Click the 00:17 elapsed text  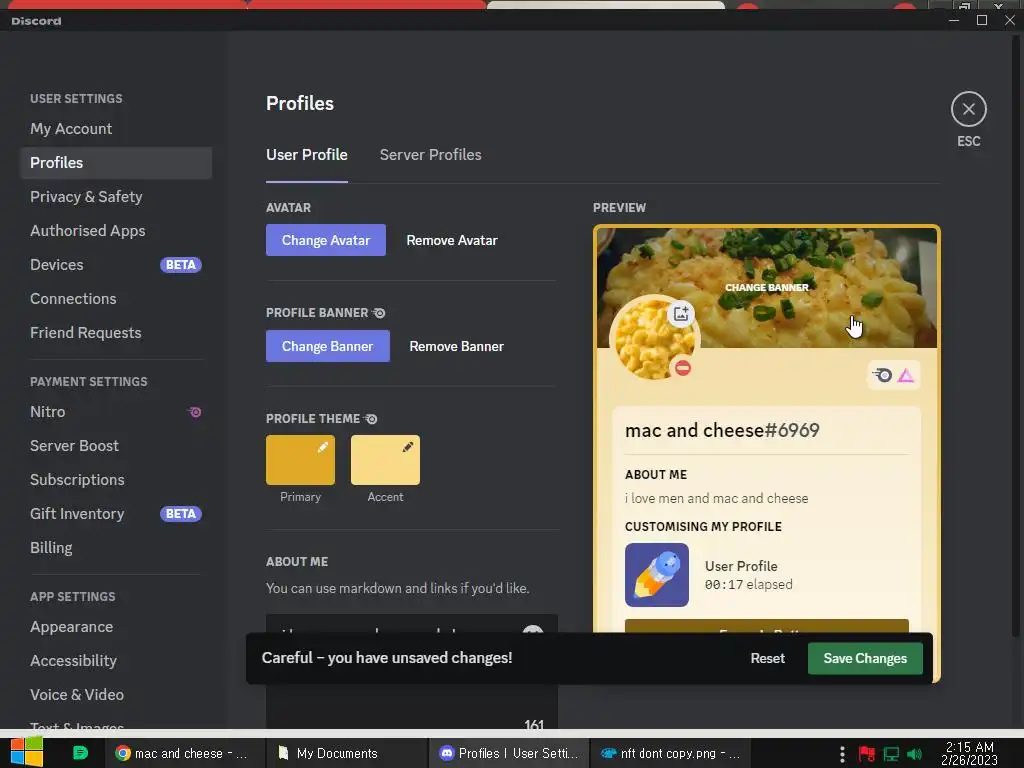(748, 584)
